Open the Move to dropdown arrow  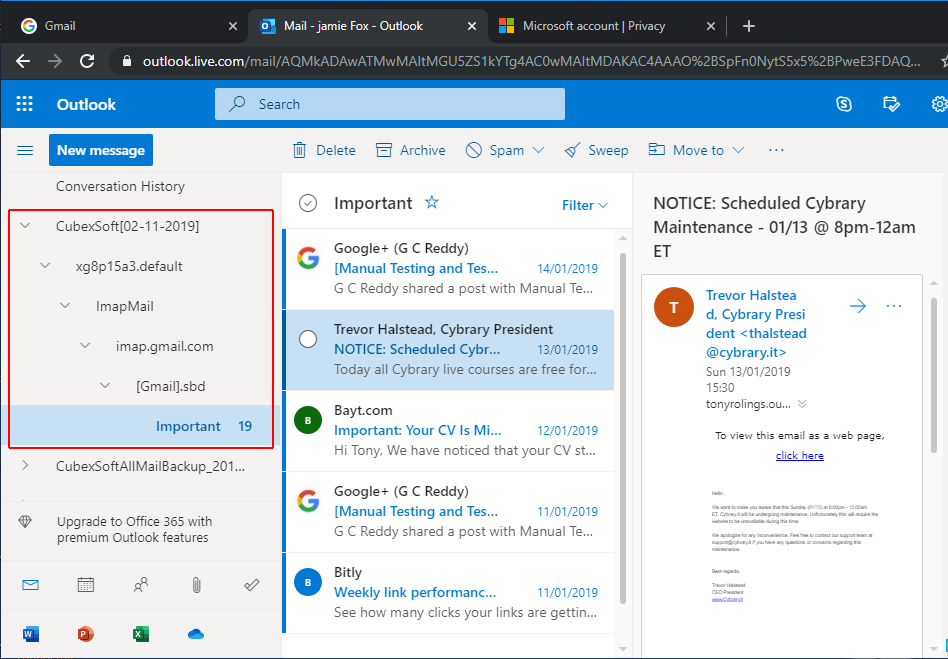738,150
